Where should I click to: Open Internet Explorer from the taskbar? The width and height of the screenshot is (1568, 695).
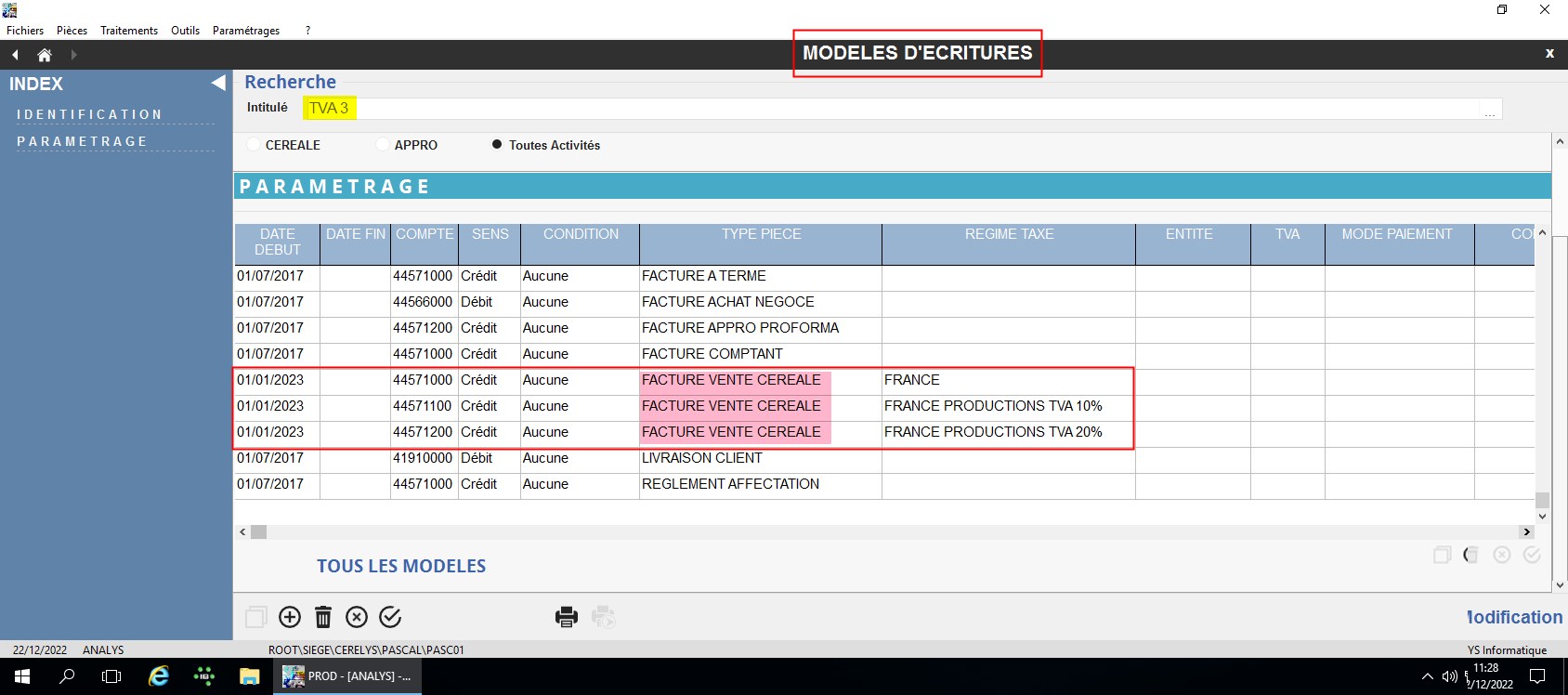[159, 676]
